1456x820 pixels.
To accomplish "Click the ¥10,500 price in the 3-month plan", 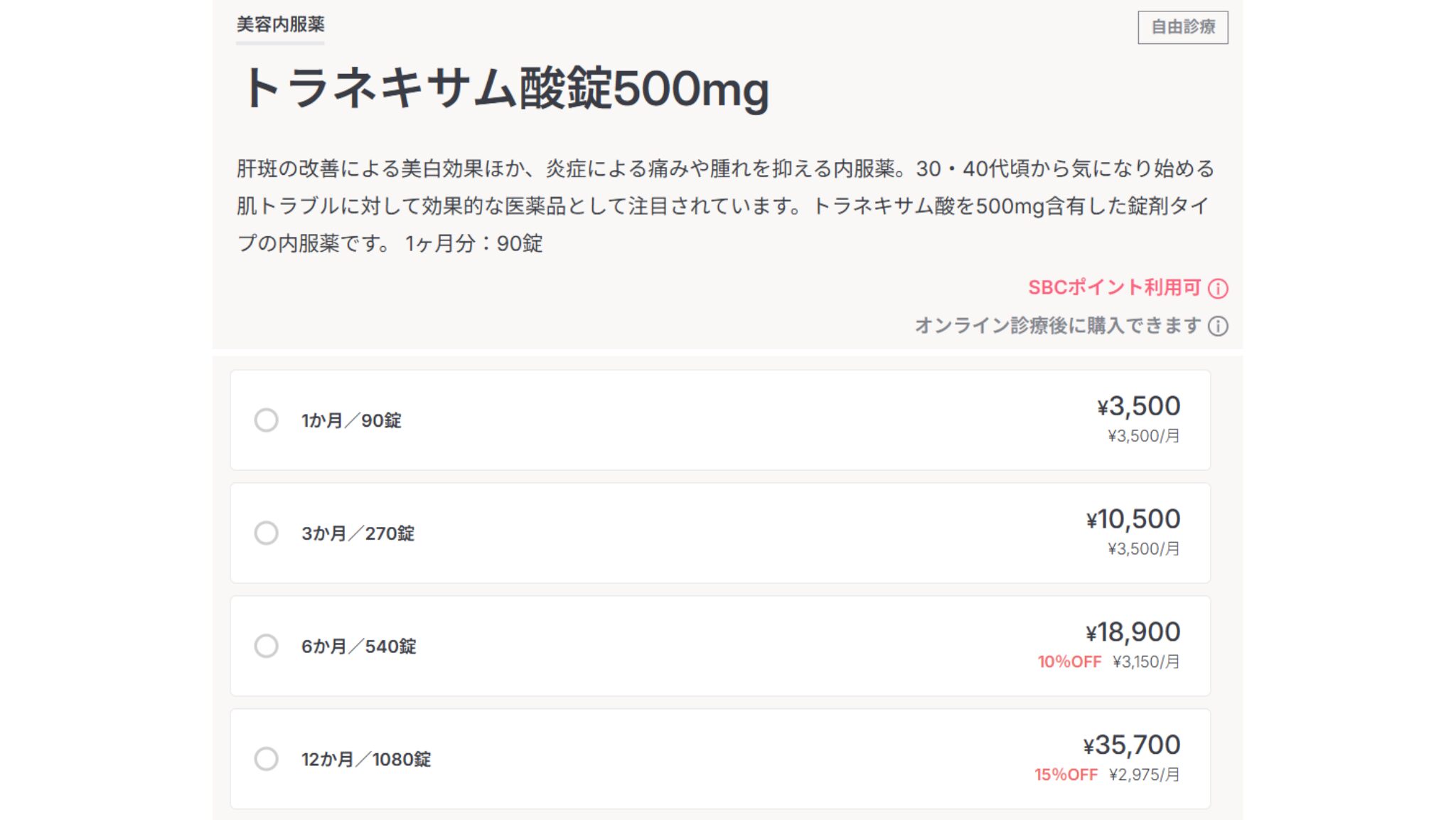I will coord(1133,519).
